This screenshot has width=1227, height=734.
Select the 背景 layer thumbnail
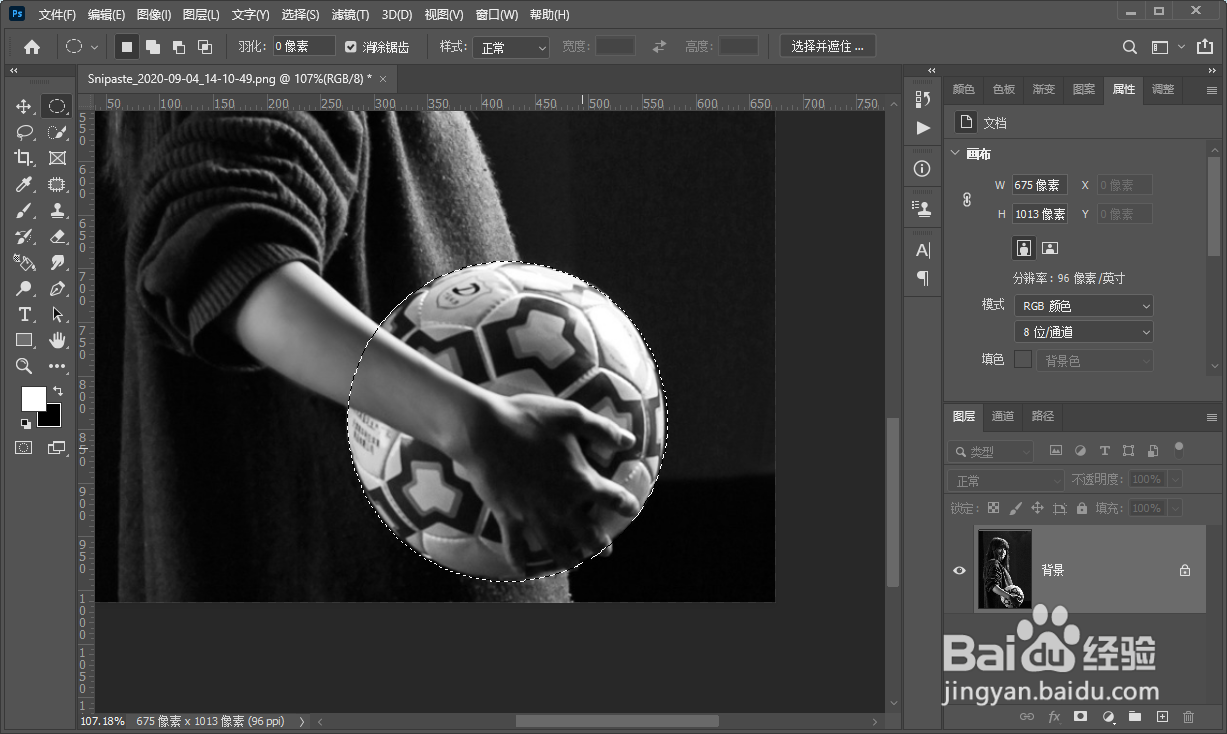(x=1004, y=570)
